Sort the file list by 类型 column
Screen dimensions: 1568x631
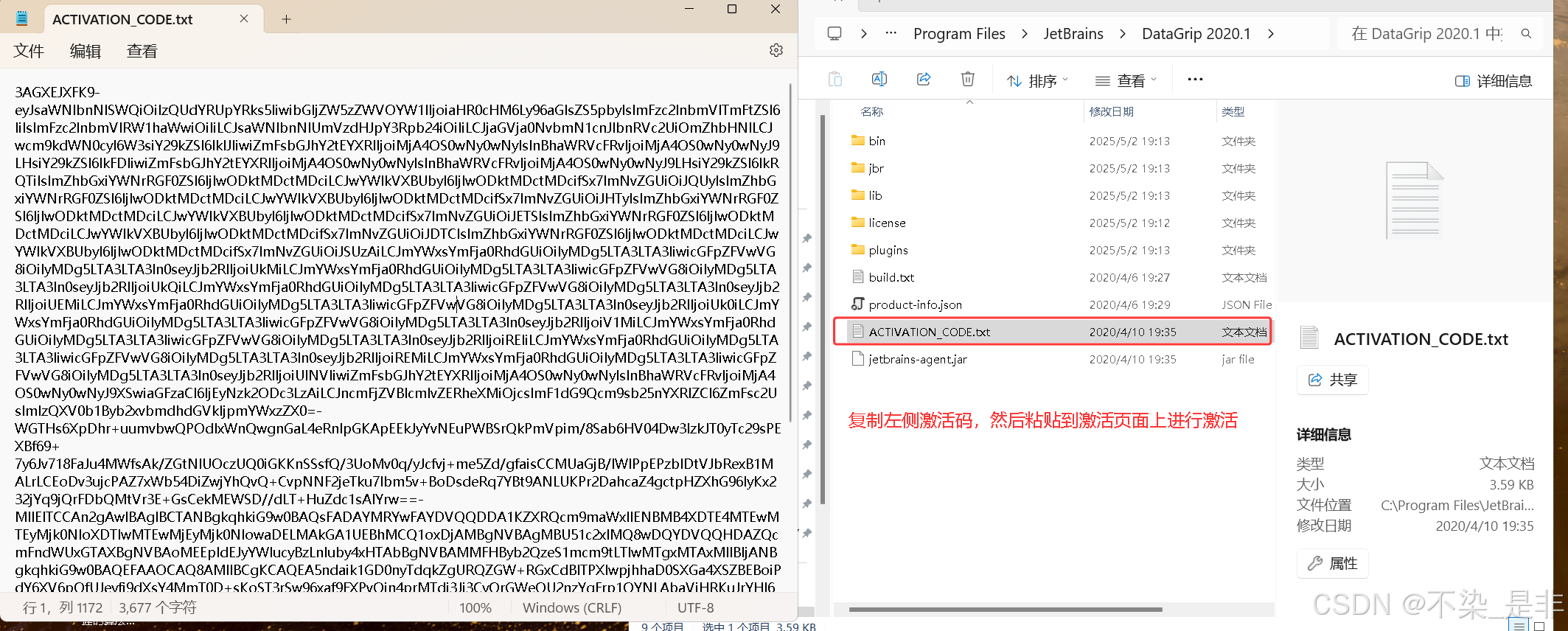[x=1233, y=111]
